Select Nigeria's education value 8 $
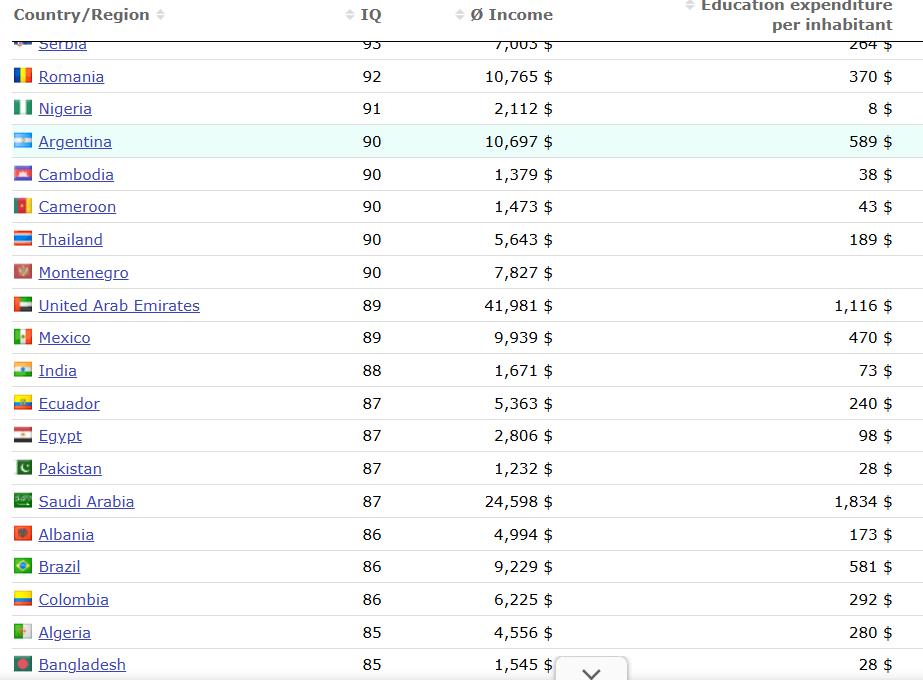 tap(880, 109)
